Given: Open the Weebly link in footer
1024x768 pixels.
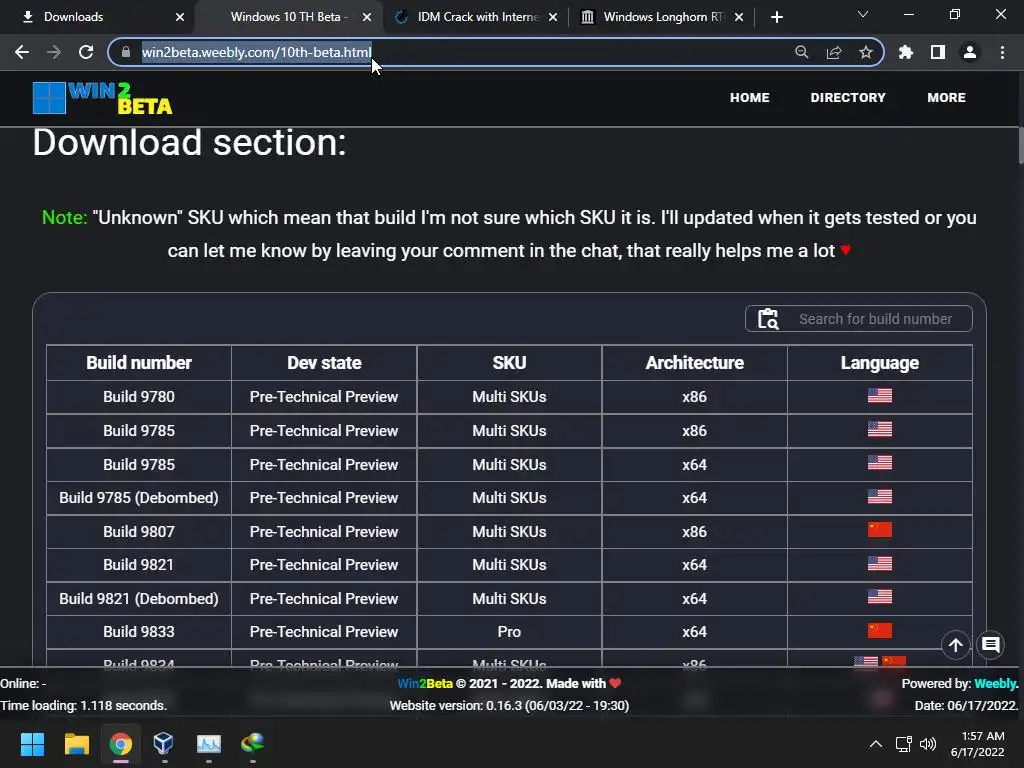Looking at the screenshot, I should click(995, 684).
